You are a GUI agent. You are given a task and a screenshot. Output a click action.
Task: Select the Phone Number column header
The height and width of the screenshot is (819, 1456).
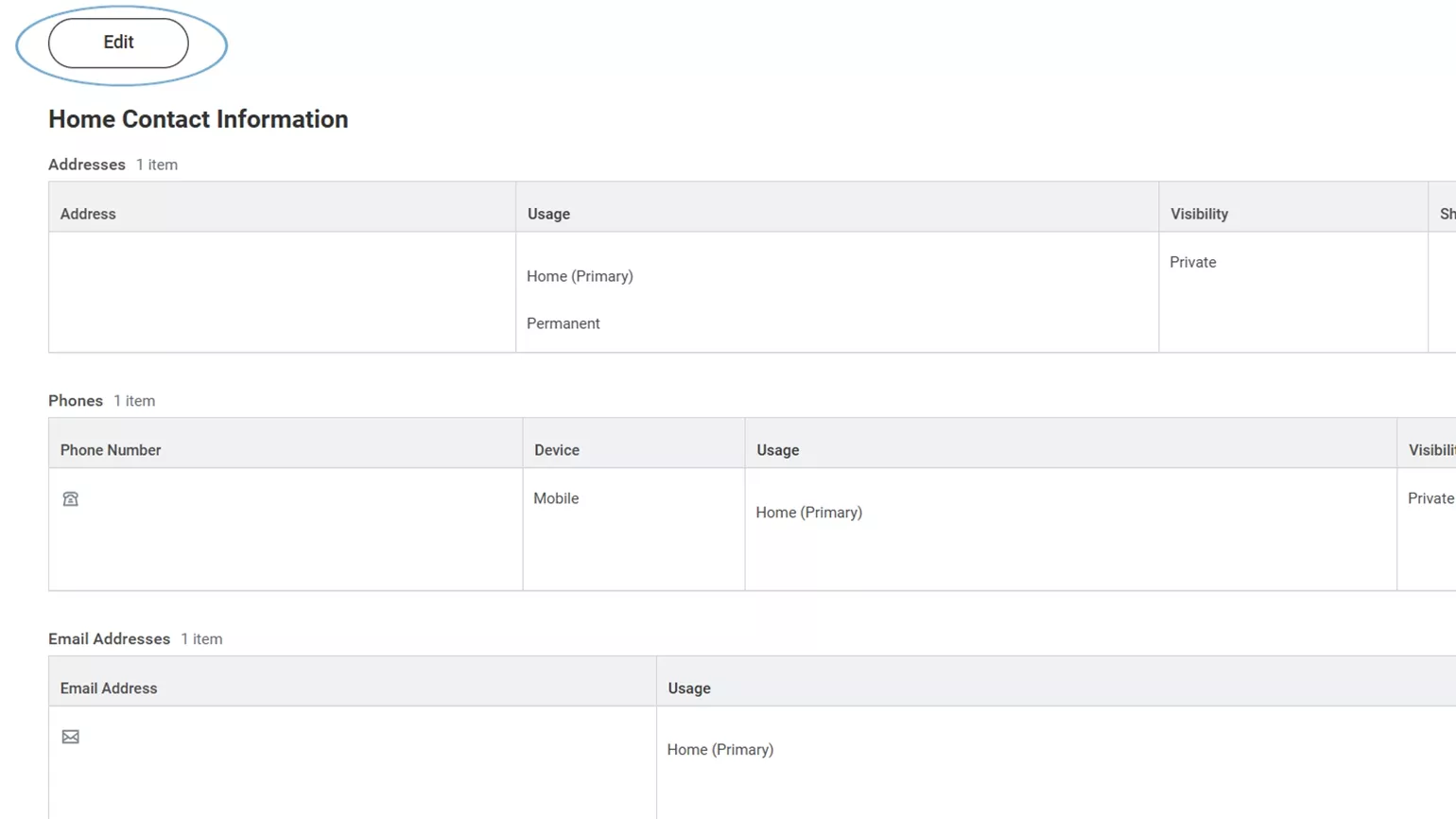pyautogui.click(x=111, y=450)
